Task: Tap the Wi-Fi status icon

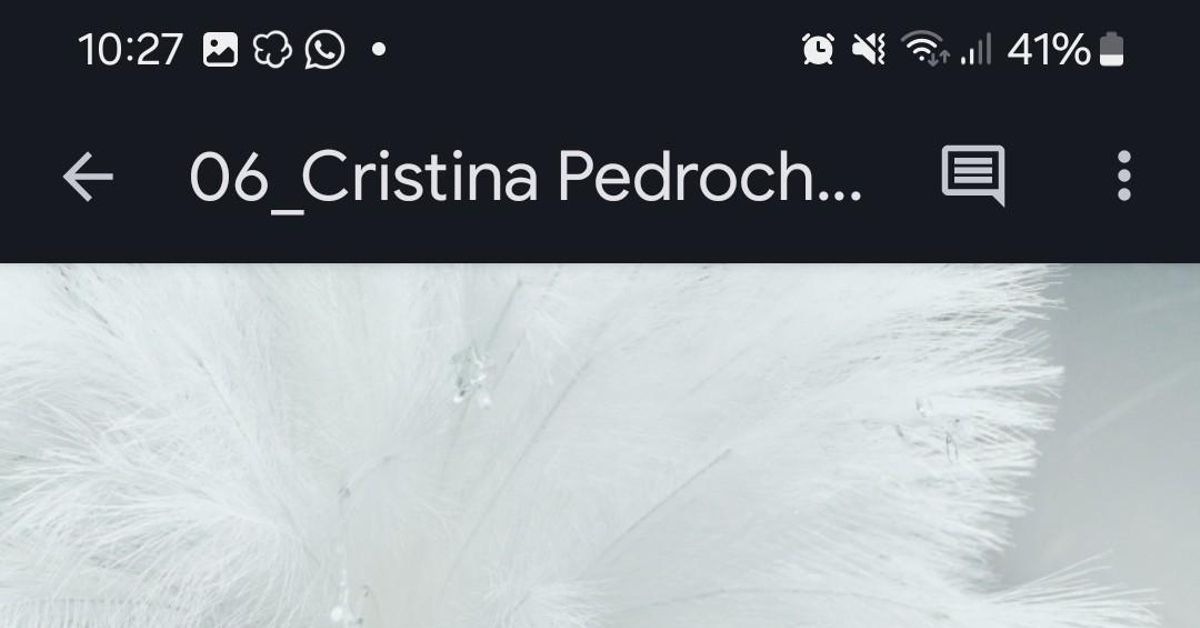Action: click(x=925, y=49)
